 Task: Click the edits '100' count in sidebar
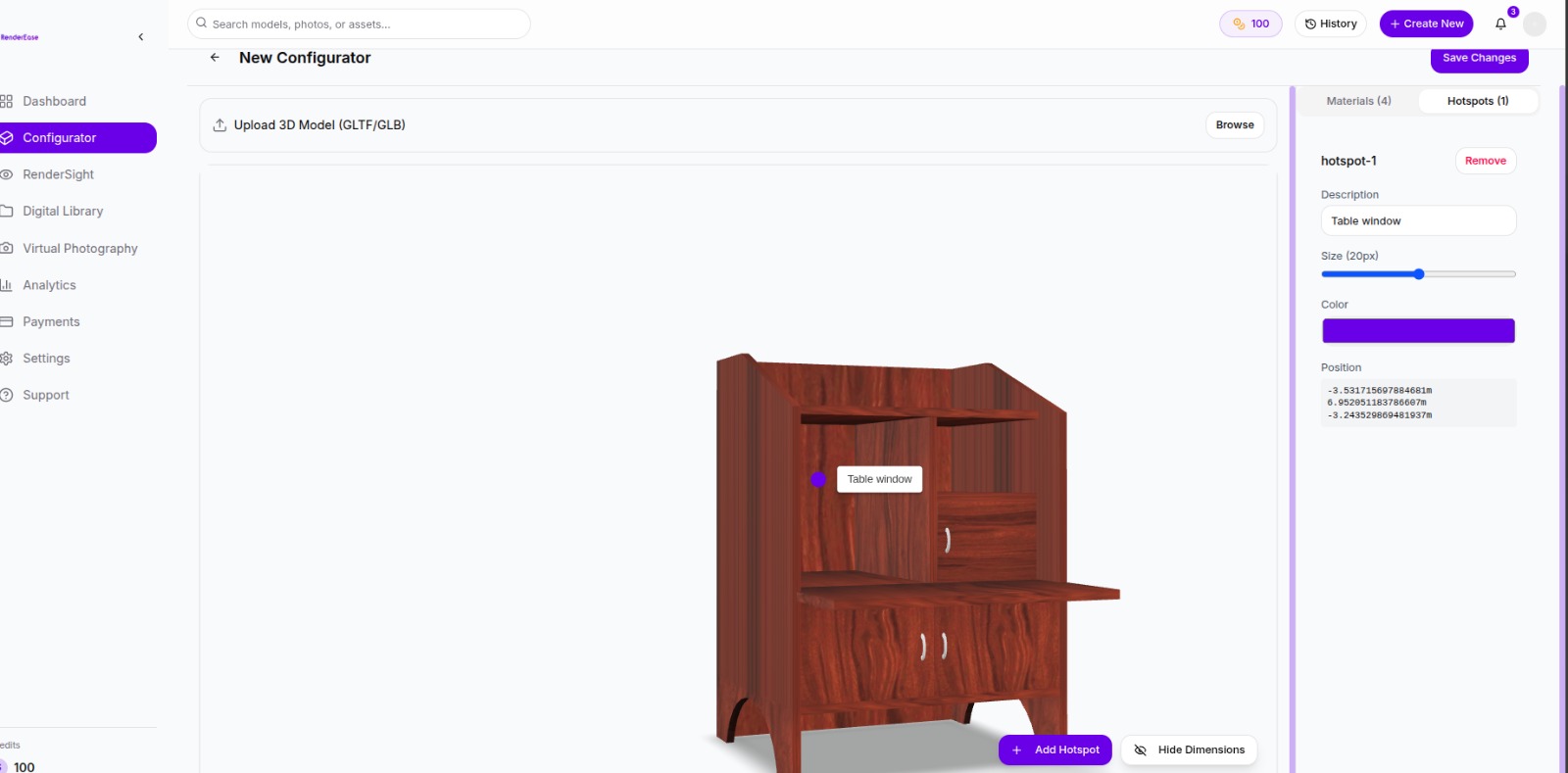click(24, 767)
